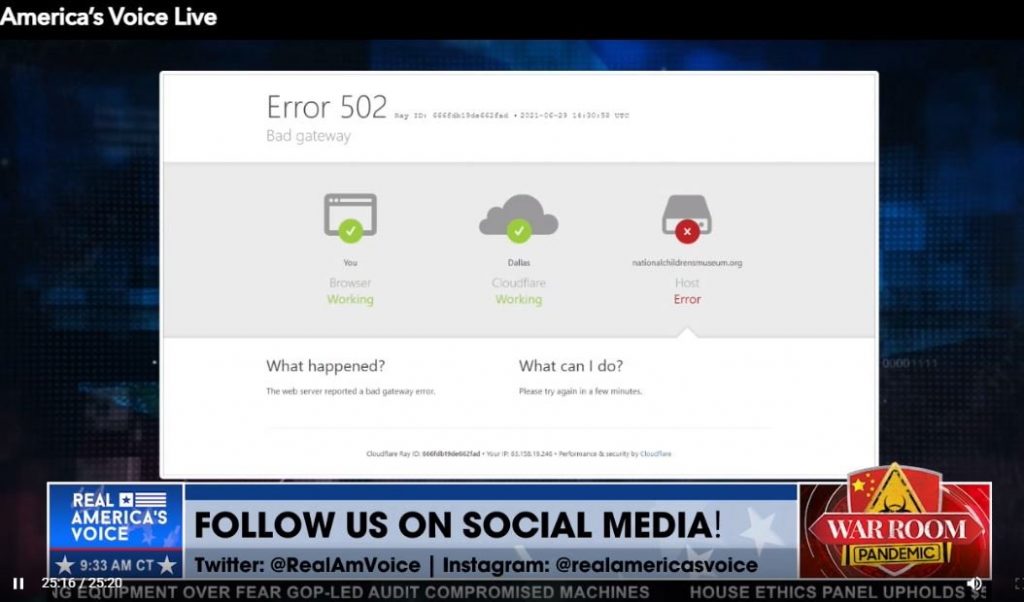Click the Cloudflare cloud icon
Image resolution: width=1024 pixels, height=602 pixels.
coord(518,217)
